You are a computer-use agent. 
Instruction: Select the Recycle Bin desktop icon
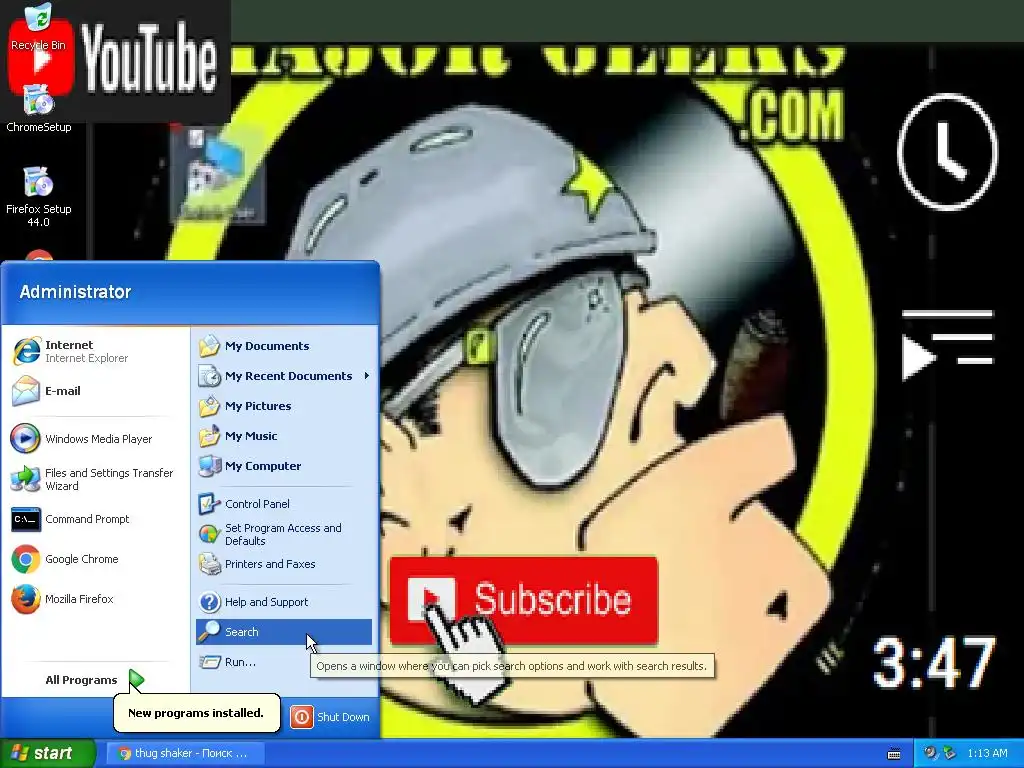pyautogui.click(x=39, y=27)
